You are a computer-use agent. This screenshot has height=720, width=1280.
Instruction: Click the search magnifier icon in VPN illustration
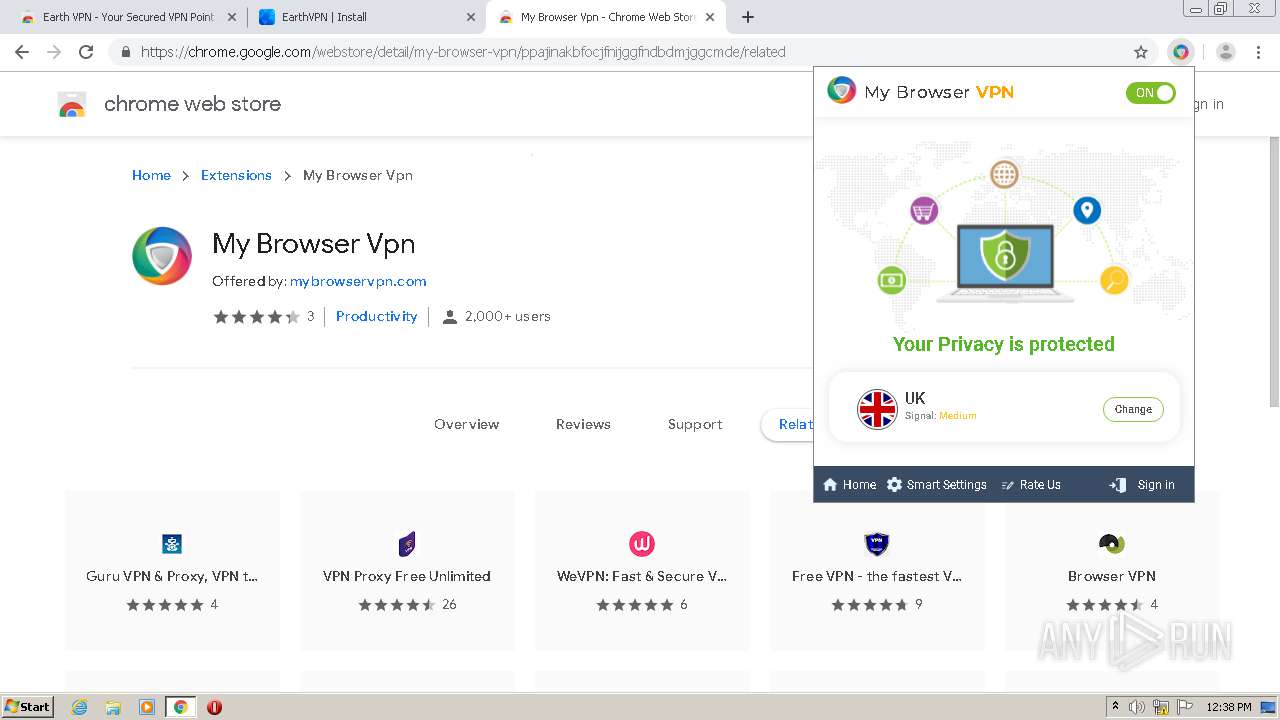(x=1114, y=281)
